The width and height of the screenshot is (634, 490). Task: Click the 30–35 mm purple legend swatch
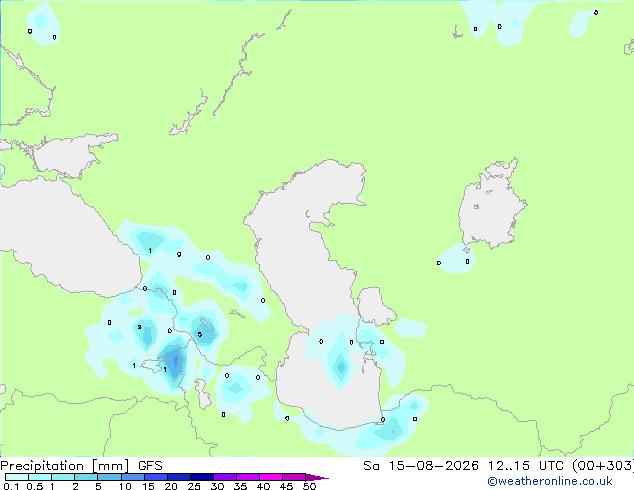click(225, 477)
